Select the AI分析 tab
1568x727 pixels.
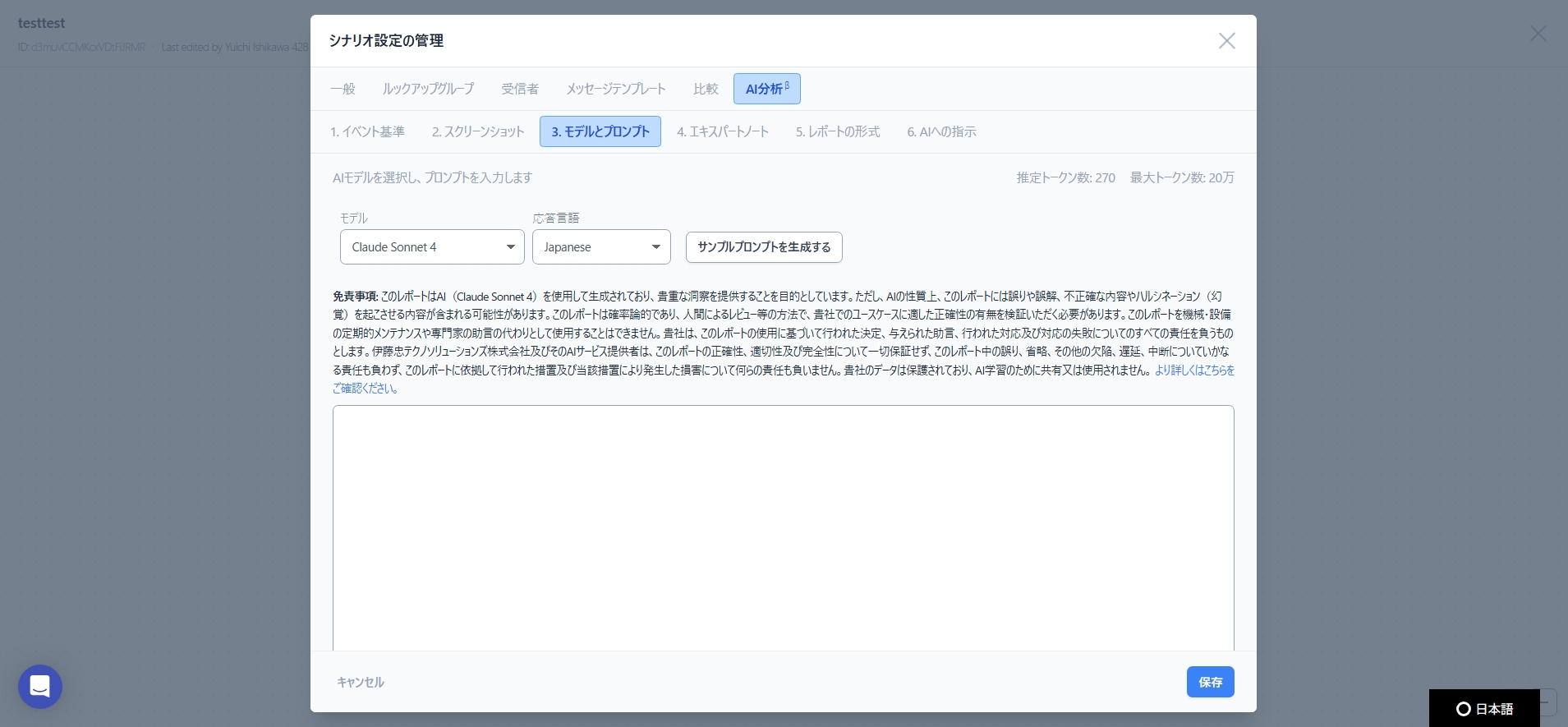coord(766,89)
